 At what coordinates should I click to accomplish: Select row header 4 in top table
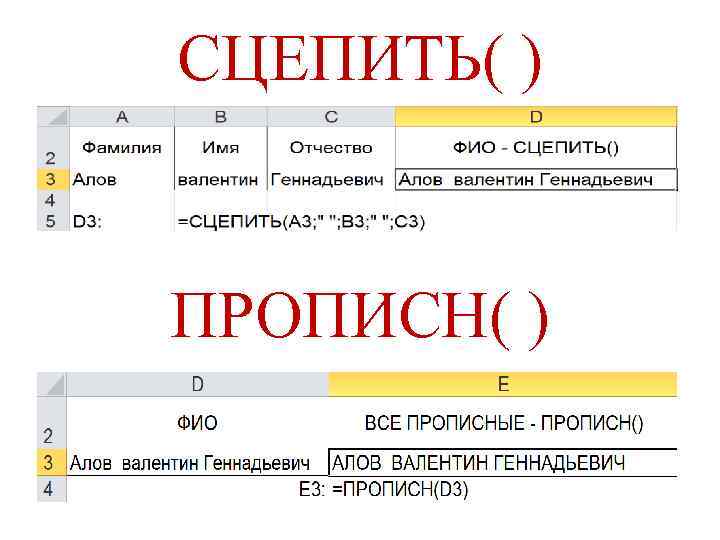tap(53, 201)
